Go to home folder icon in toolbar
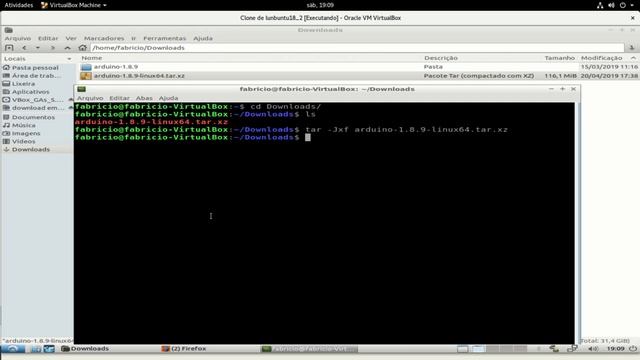This screenshot has height=360, width=640. coord(82,48)
